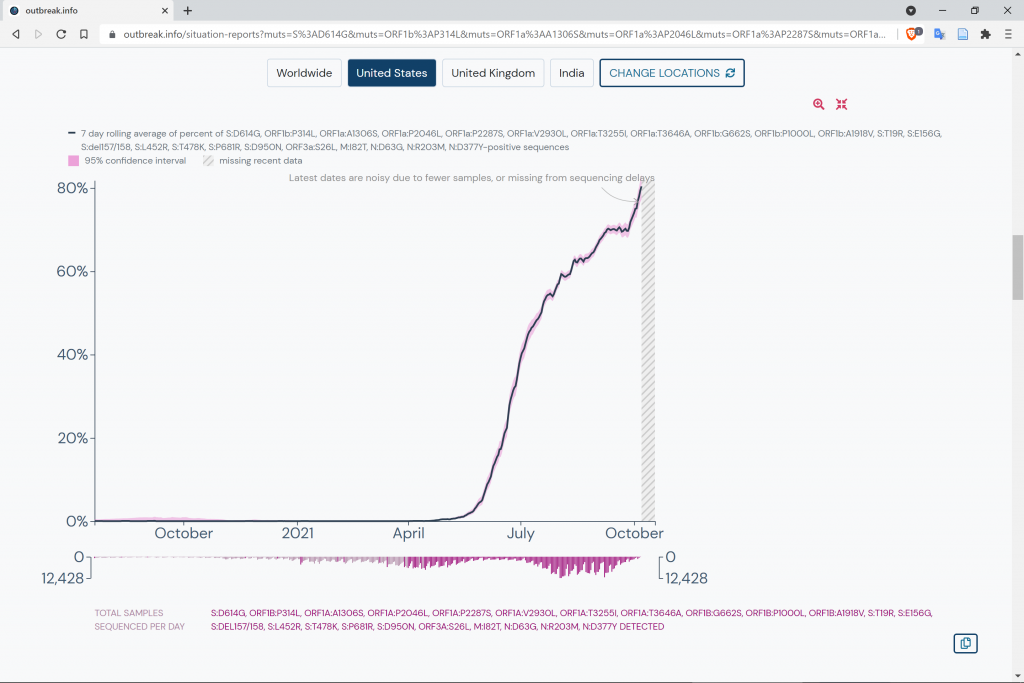Click the CHANGE LOCATIONS button
This screenshot has height=683, width=1024.
point(671,73)
